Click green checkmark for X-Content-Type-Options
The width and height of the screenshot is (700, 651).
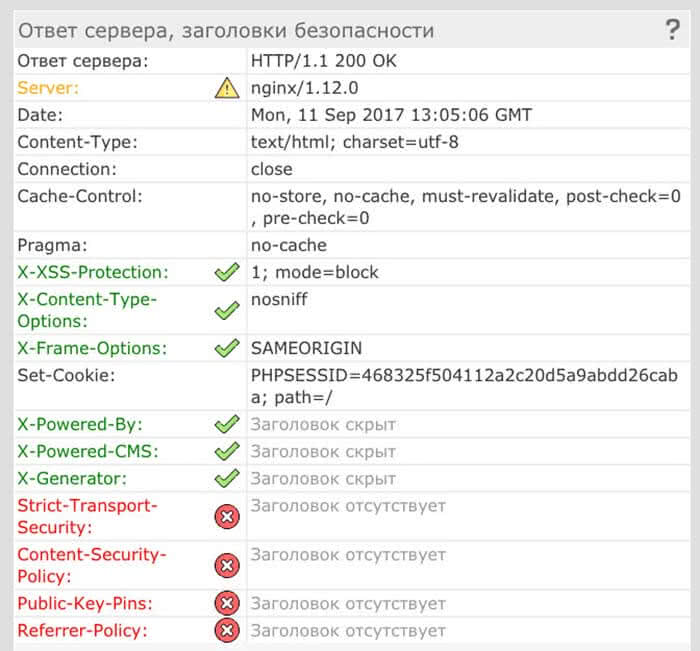click(227, 310)
